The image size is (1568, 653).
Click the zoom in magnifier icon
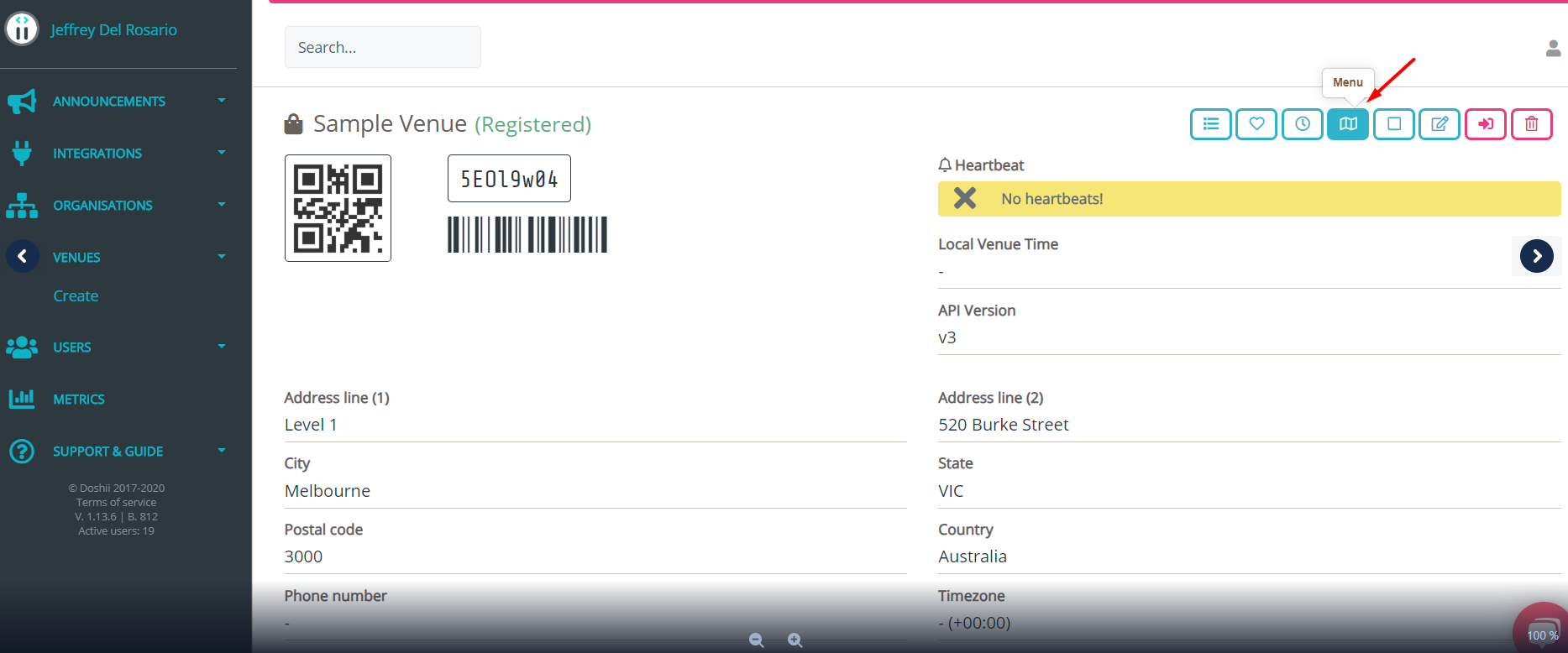tap(795, 640)
